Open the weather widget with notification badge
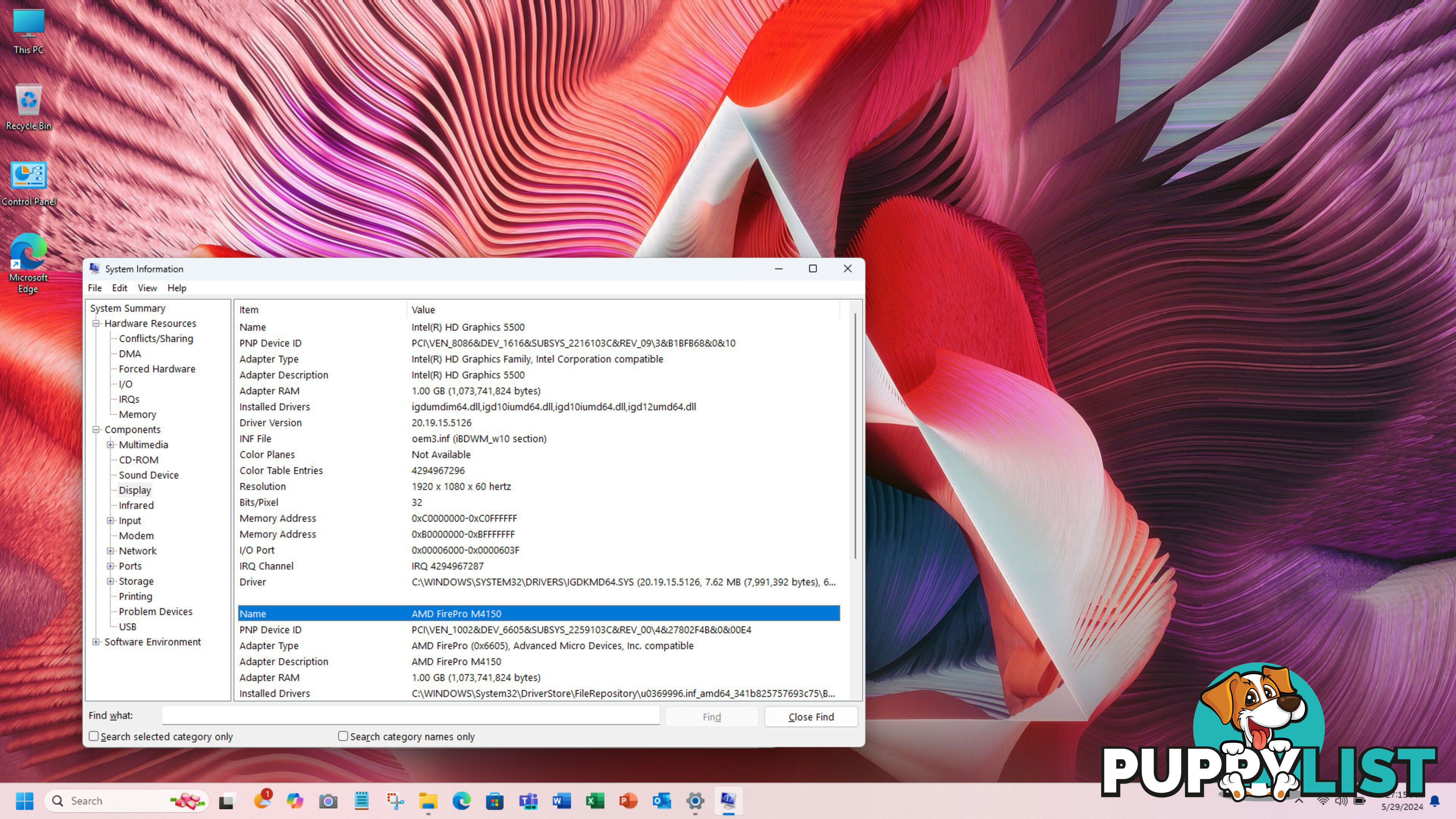Image resolution: width=1456 pixels, height=819 pixels. click(262, 800)
